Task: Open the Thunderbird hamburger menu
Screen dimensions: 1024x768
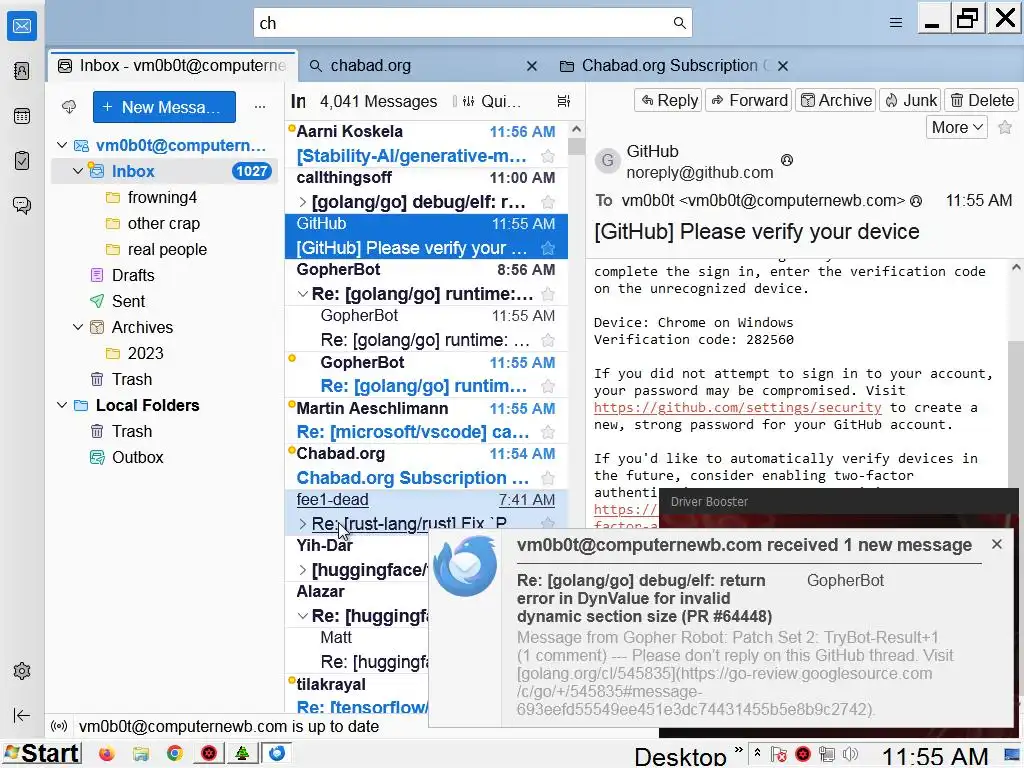Action: coord(895,23)
